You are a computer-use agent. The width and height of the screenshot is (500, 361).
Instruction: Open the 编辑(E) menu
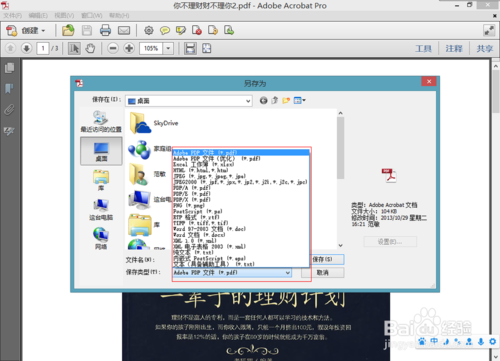point(38,16)
